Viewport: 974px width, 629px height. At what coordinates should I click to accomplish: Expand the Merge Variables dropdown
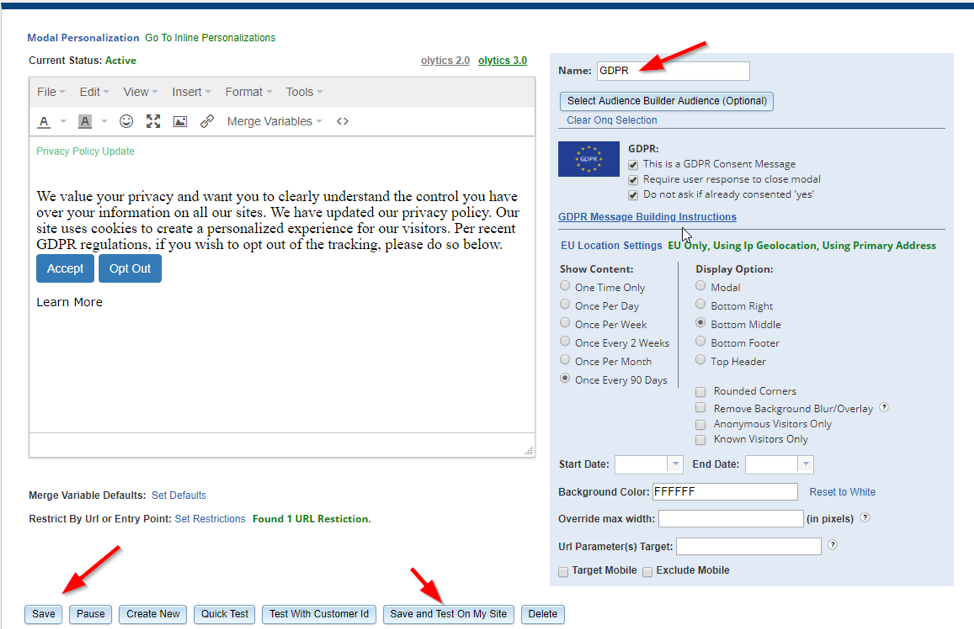click(274, 121)
